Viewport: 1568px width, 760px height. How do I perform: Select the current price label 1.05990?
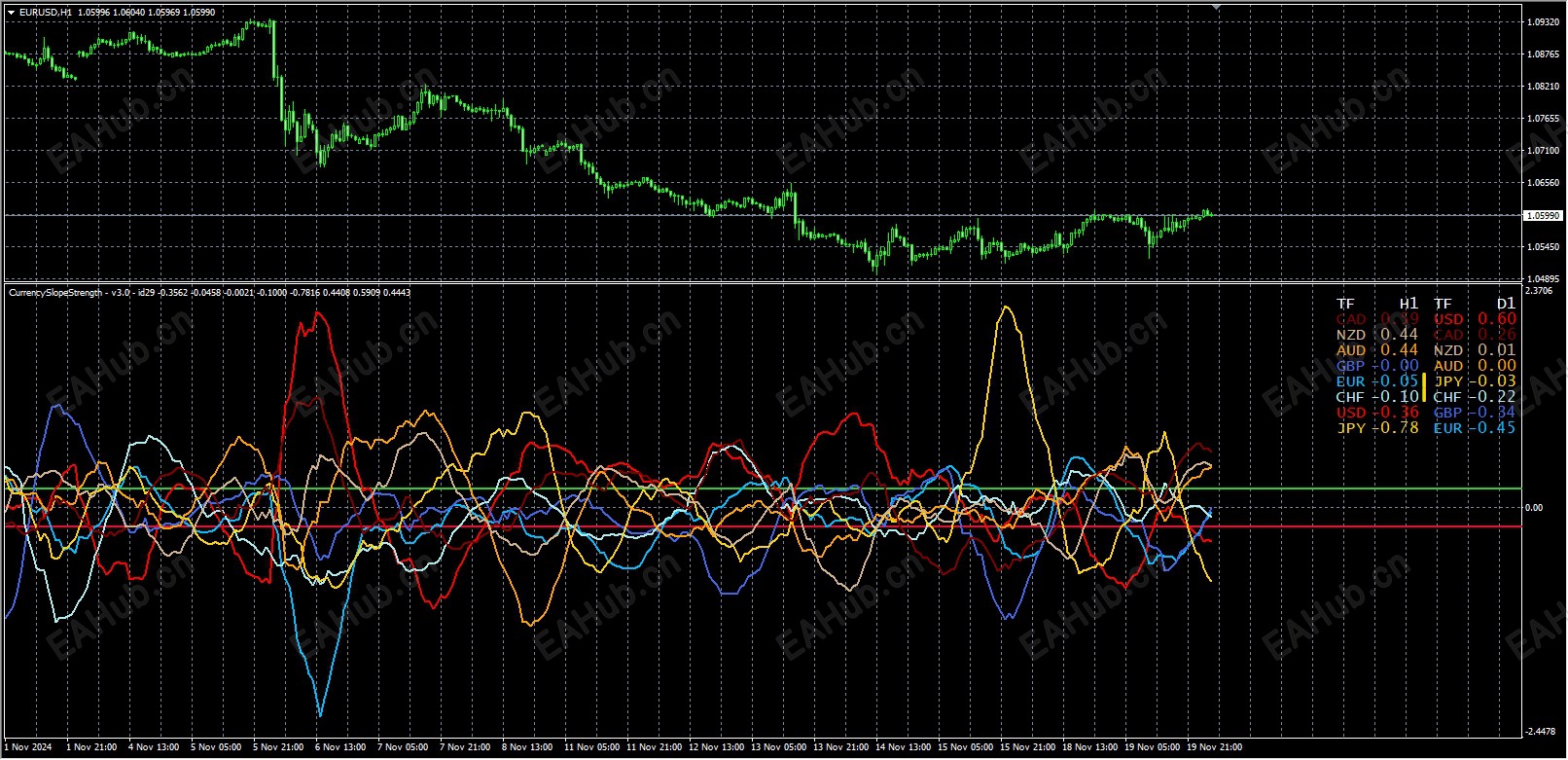1544,215
